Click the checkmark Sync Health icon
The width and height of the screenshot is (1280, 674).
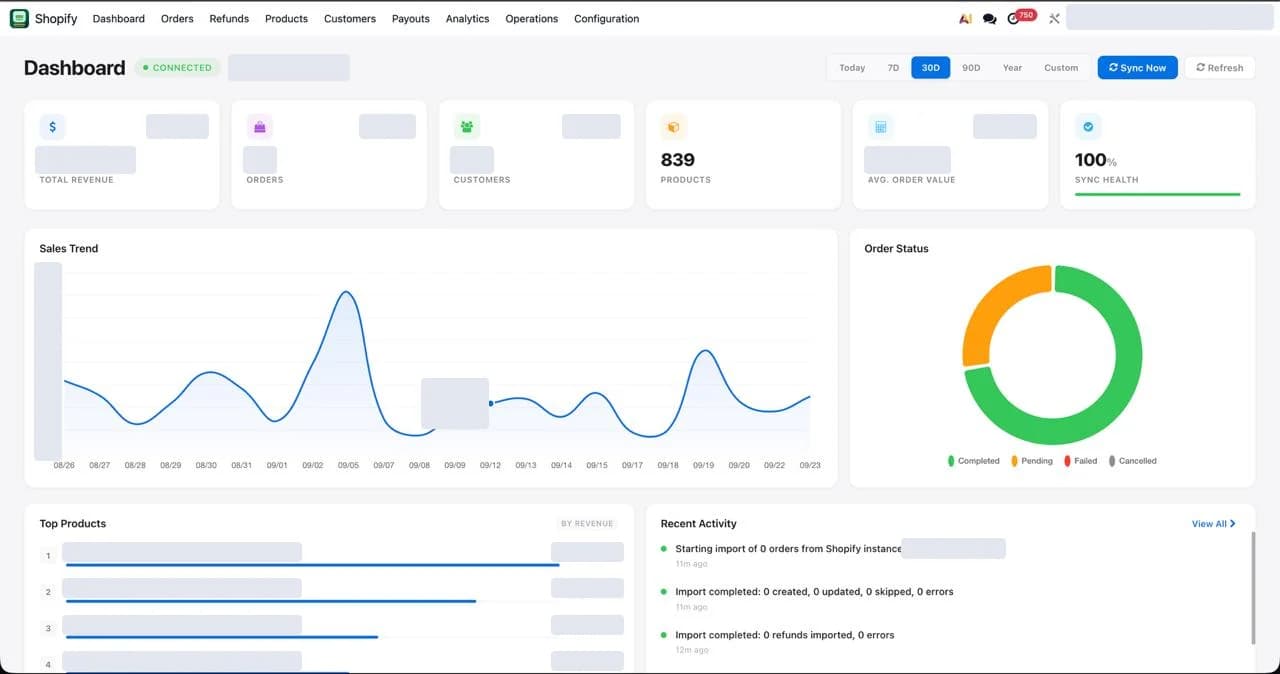pos(1088,127)
